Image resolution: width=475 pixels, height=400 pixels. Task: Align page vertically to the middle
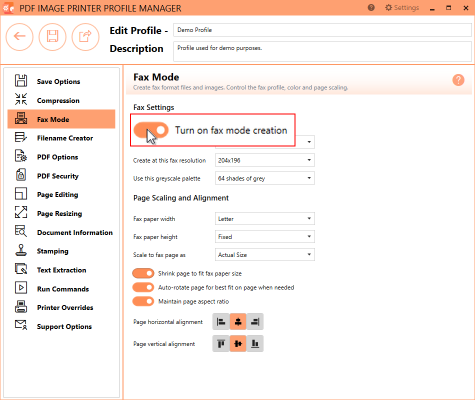pyautogui.click(x=238, y=344)
